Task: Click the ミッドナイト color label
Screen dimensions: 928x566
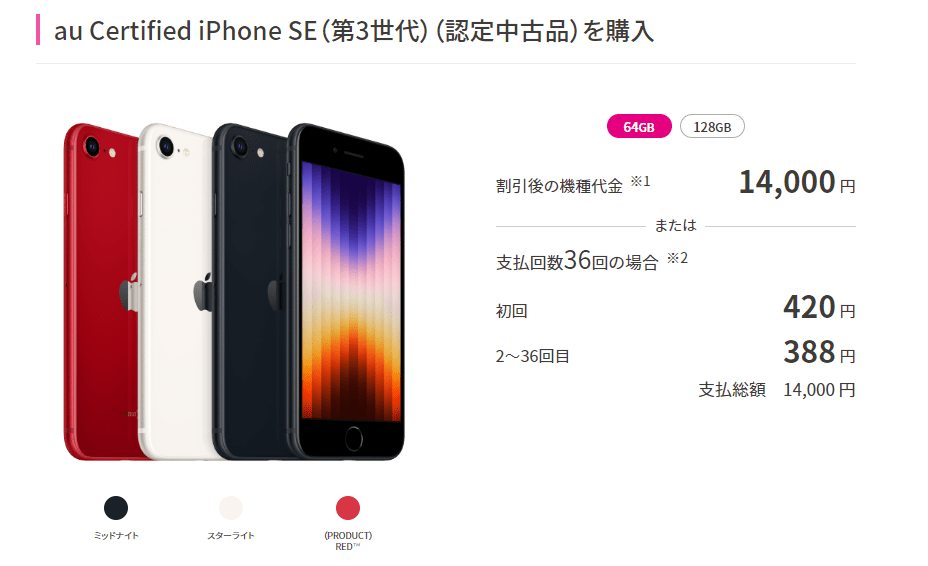Action: [116, 536]
